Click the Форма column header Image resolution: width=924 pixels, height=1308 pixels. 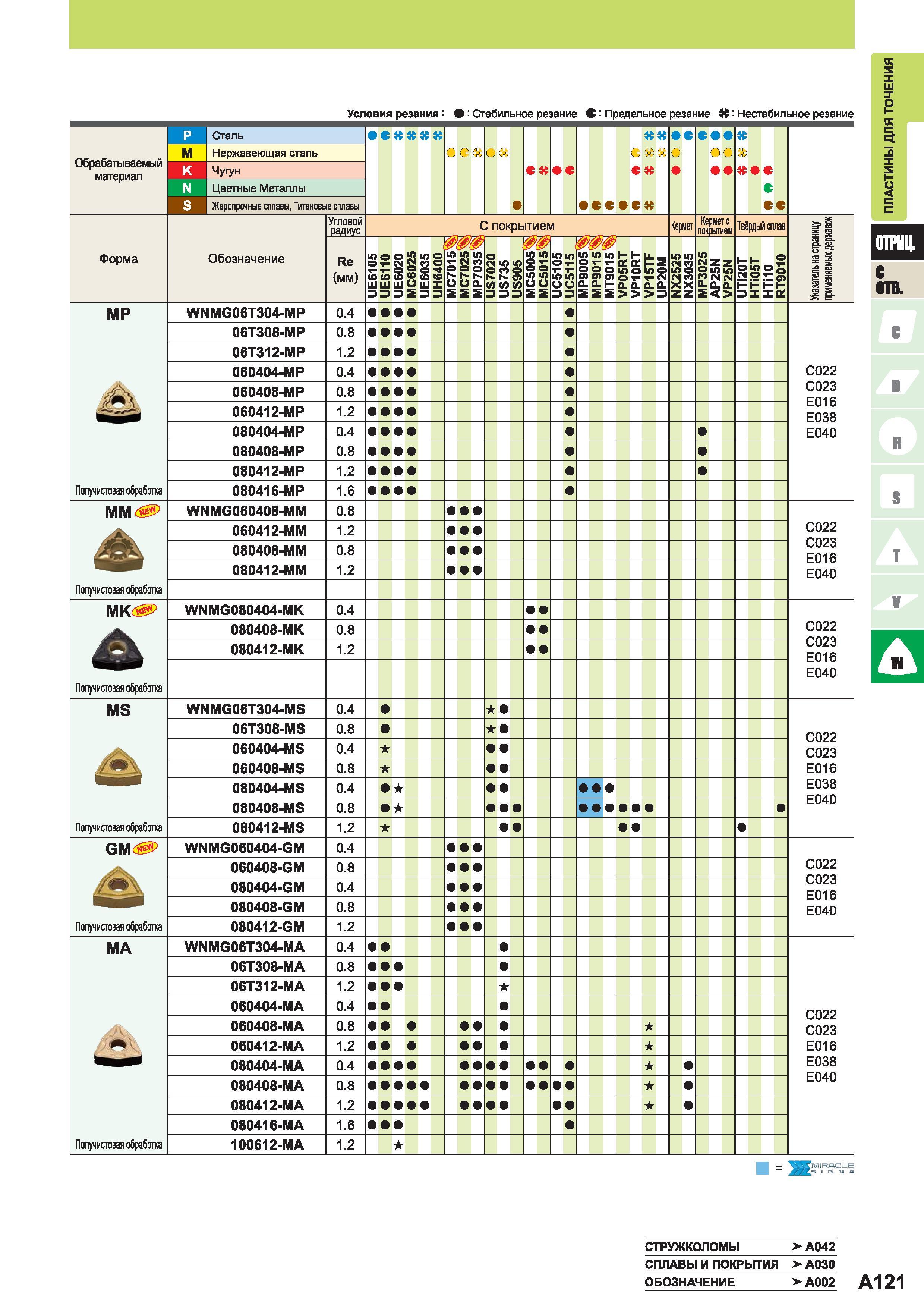(x=119, y=259)
